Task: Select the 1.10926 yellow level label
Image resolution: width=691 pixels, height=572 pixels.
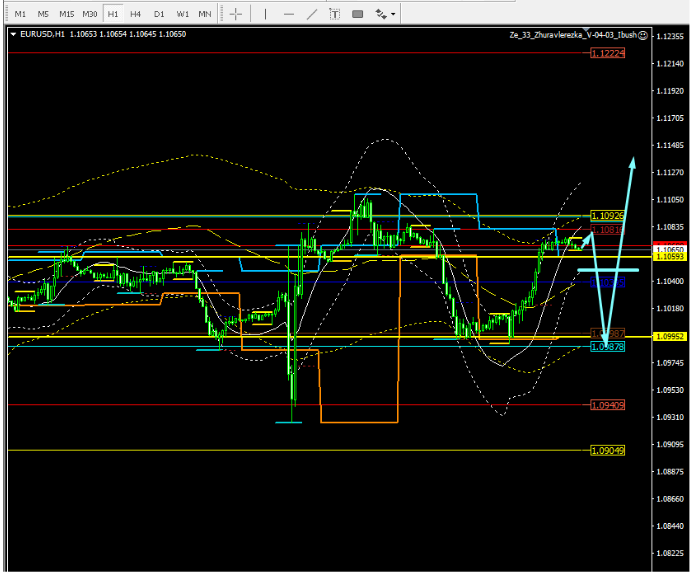Action: [608, 216]
